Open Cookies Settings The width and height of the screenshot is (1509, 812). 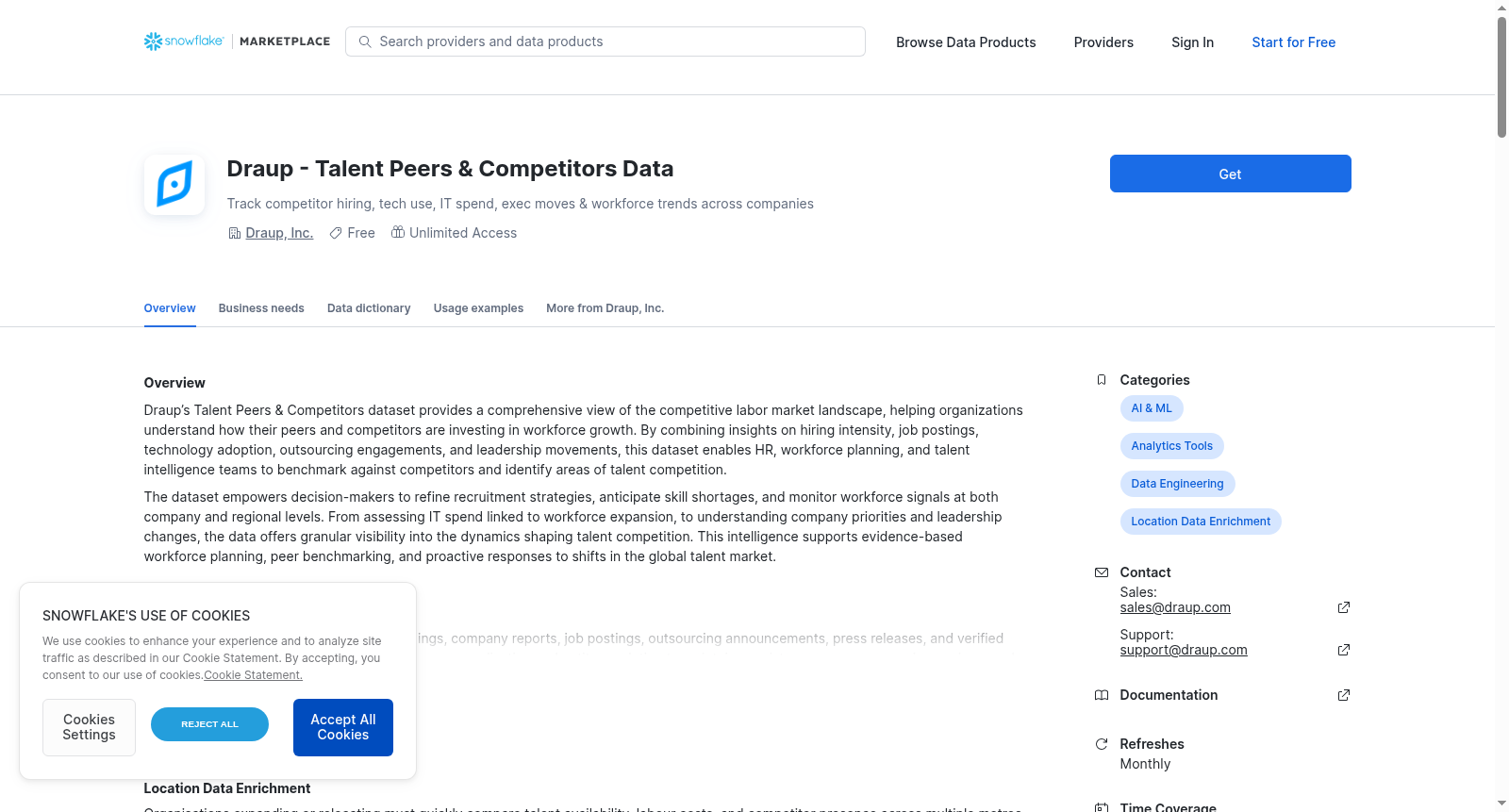(89, 727)
